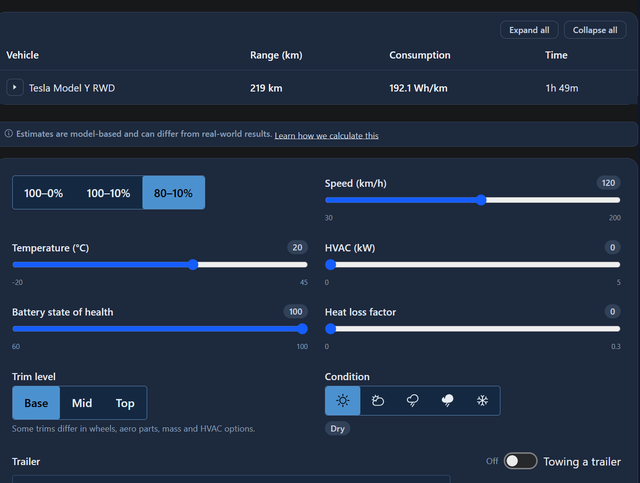The image size is (640, 483).
Task: Click the Heat loss factor value badge 0
Action: point(612,312)
